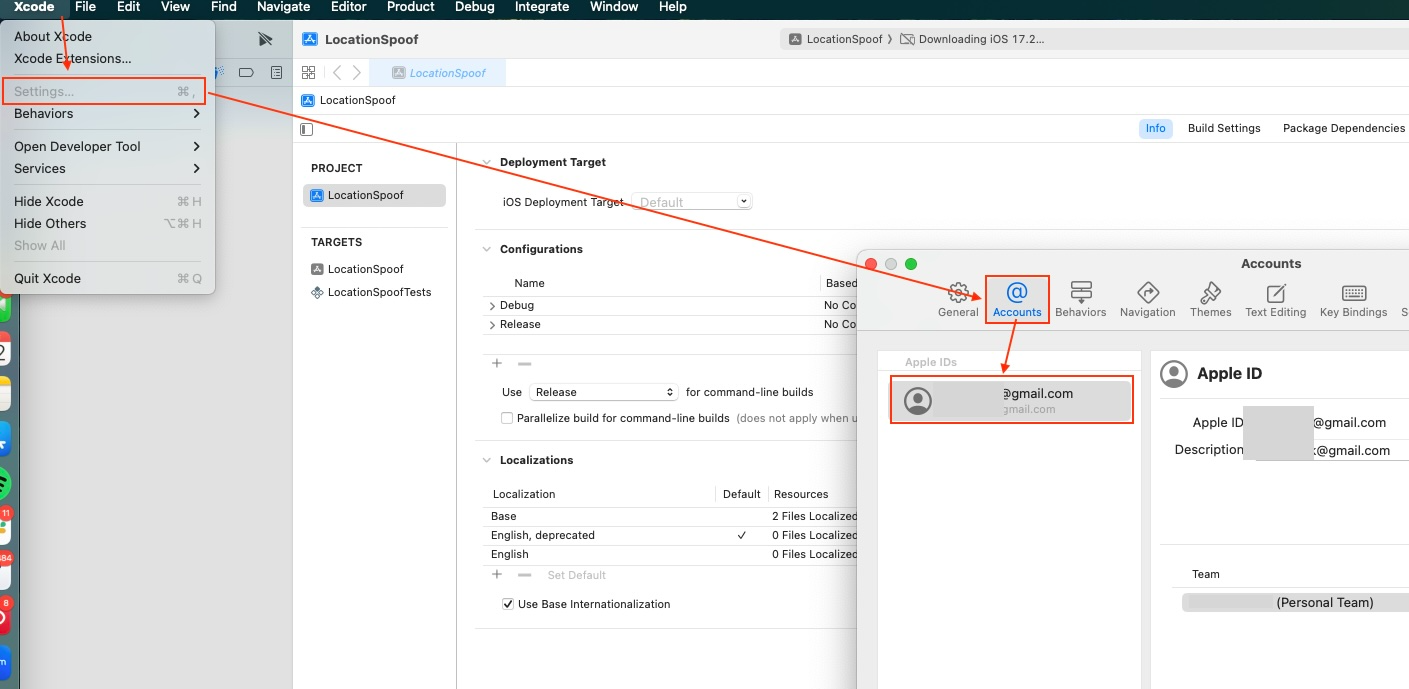The height and width of the screenshot is (689, 1409).
Task: Click the Resources column header
Action: 800,494
